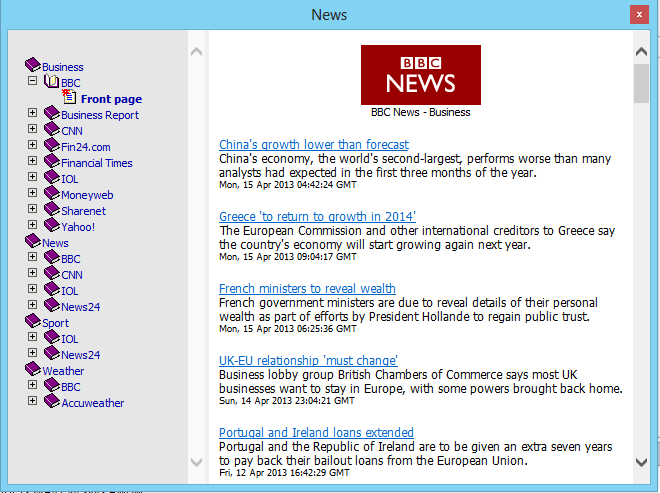The image size is (660, 493).
Task: Click the book icon beside Business Report
Action: [51, 114]
